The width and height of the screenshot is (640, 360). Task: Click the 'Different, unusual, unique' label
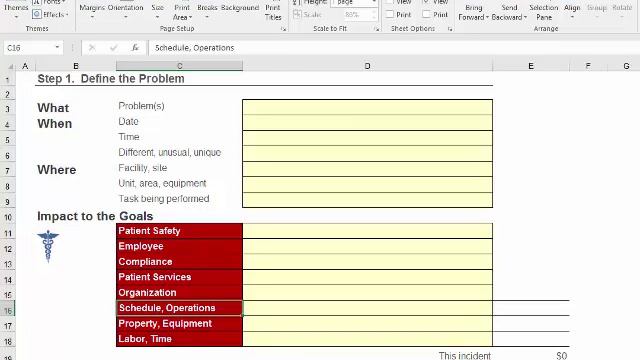coord(169,152)
